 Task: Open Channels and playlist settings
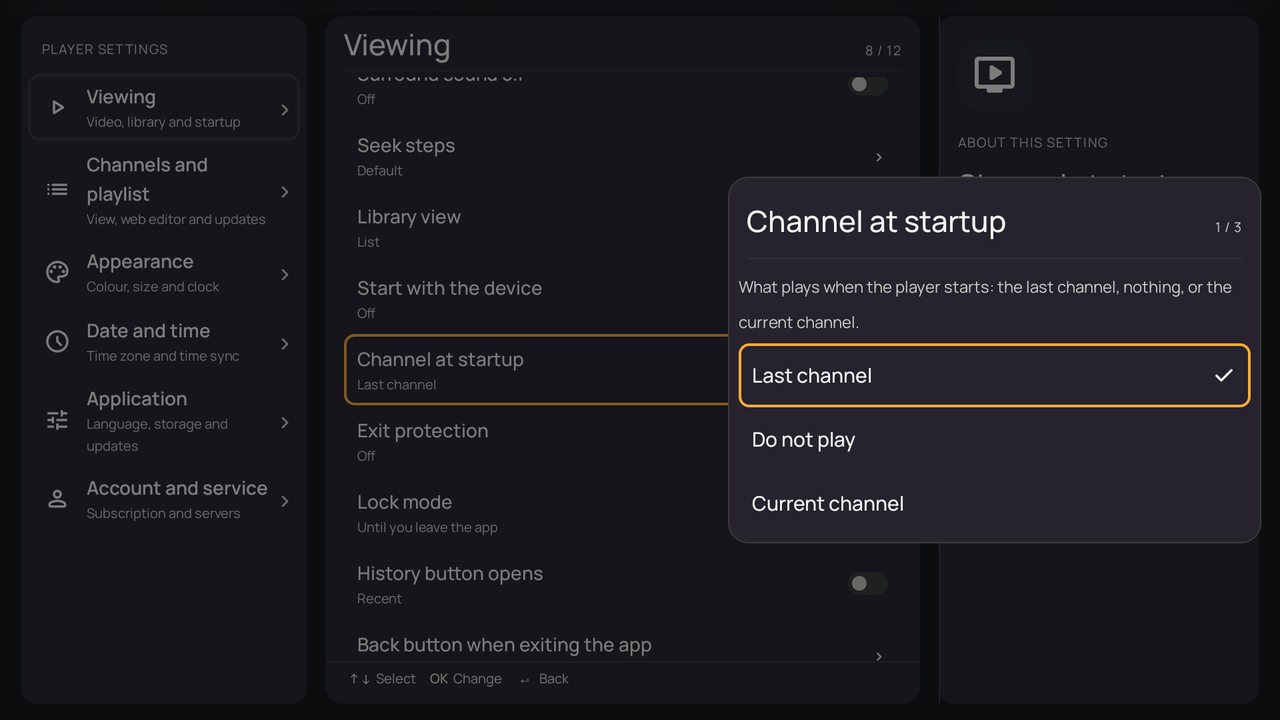[x=164, y=190]
